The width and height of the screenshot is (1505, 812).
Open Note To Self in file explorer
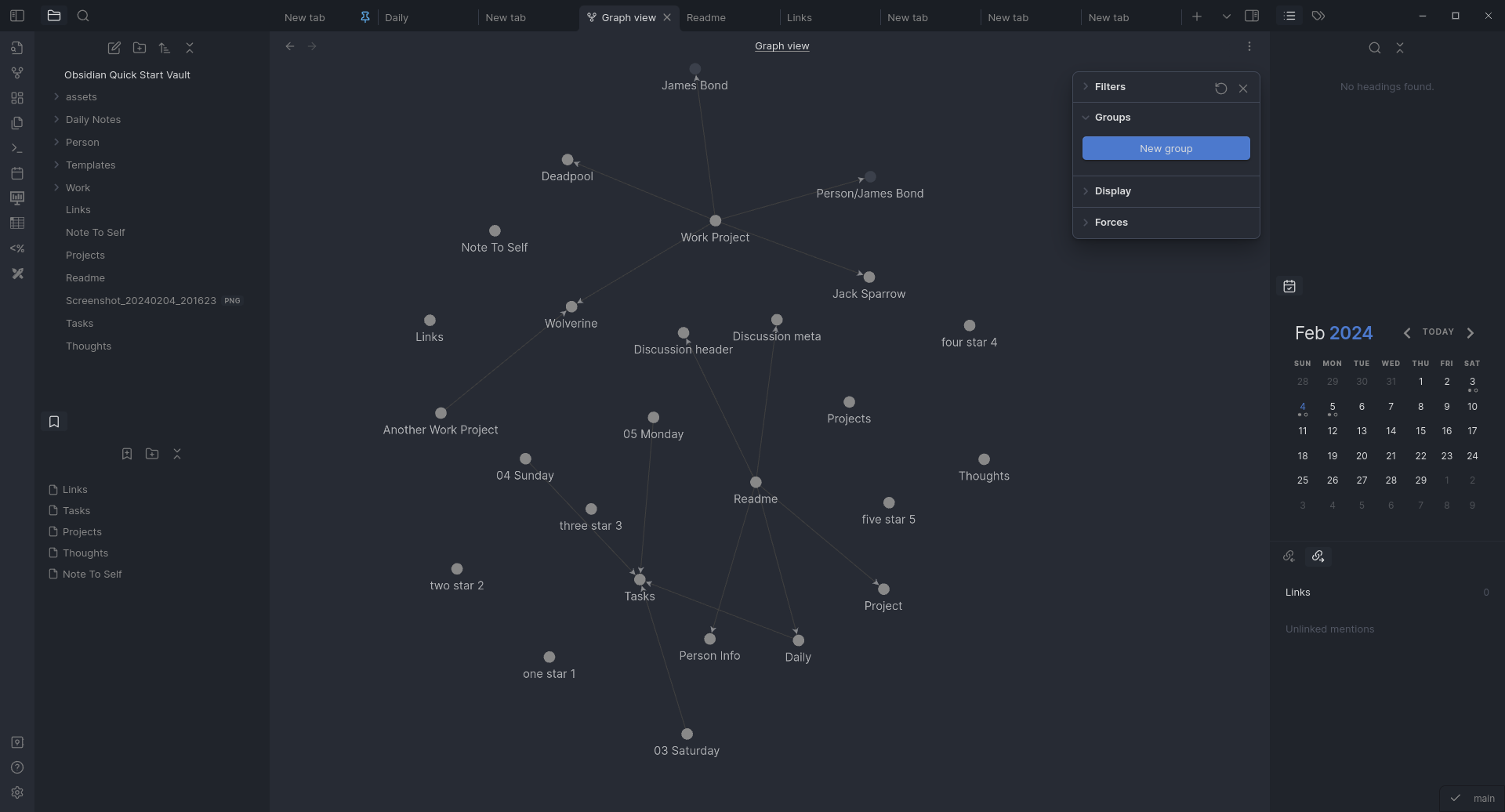coord(96,233)
